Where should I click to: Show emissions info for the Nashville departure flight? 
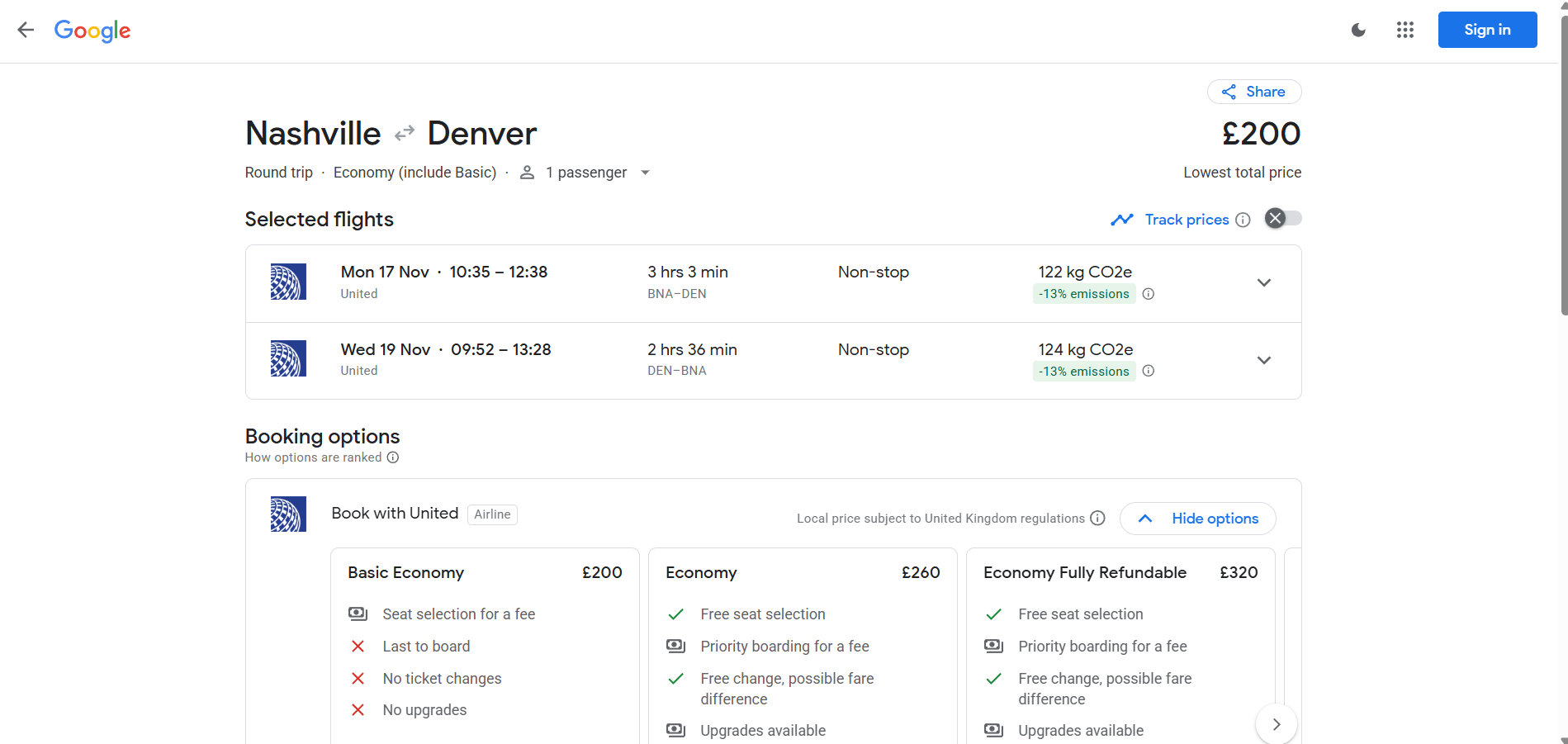[x=1148, y=294]
